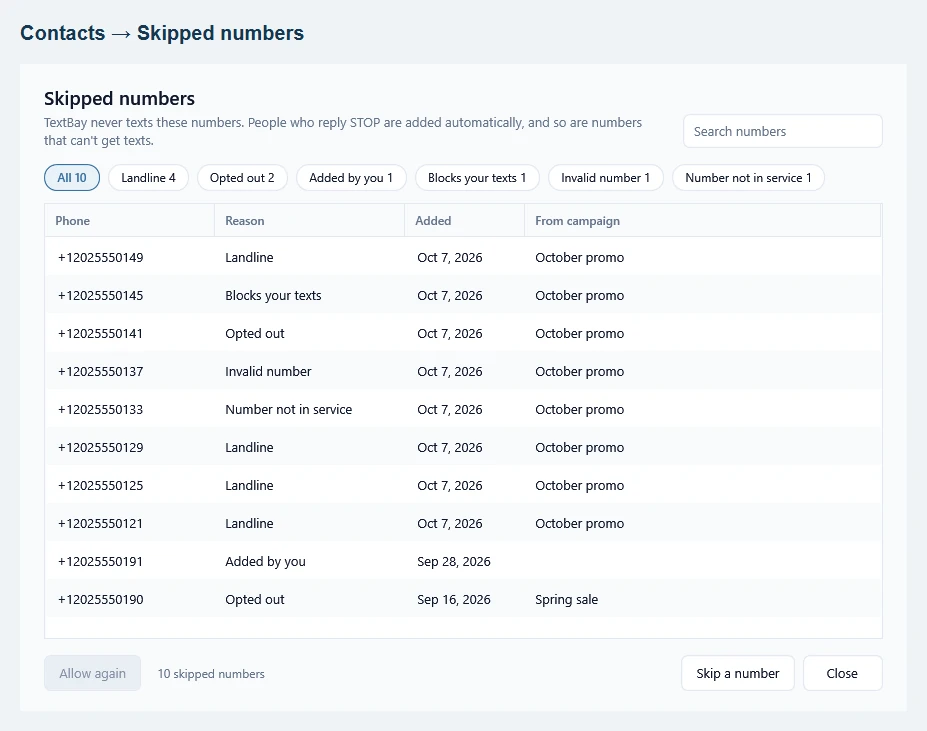The image size is (927, 731).
Task: Open Skip a number dialog
Action: tap(737, 673)
